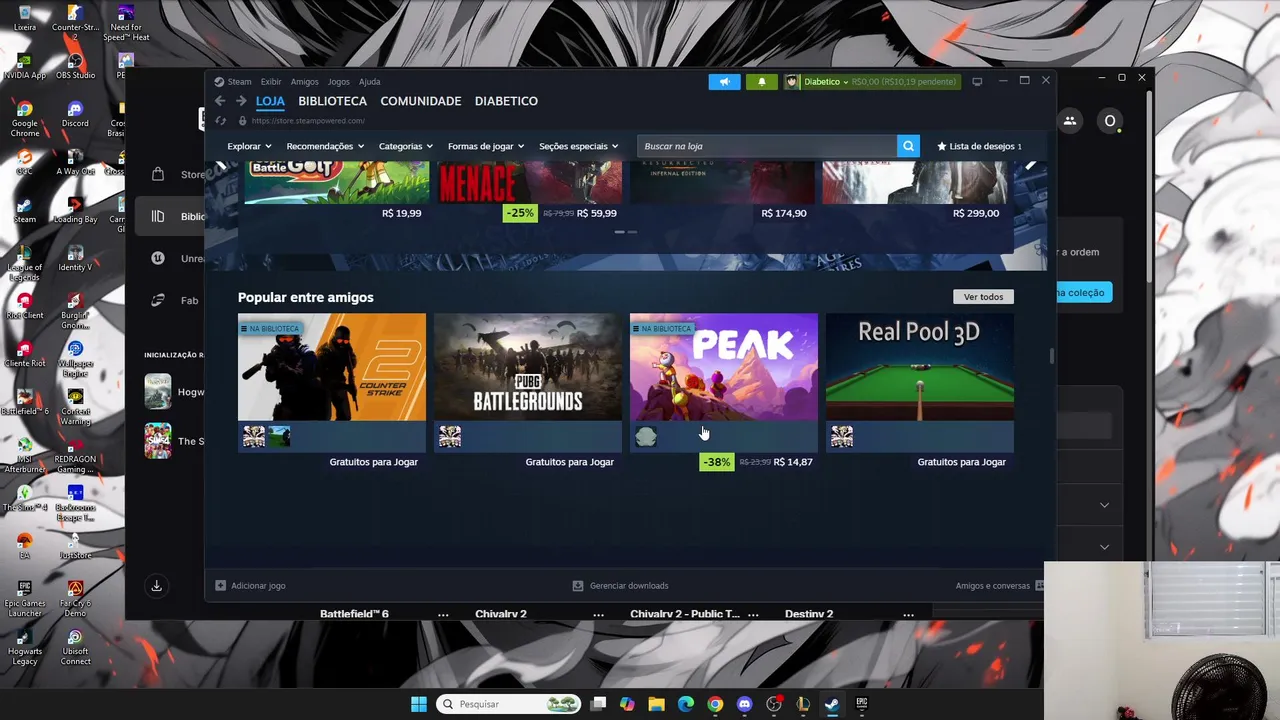Image resolution: width=1280 pixels, height=720 pixels.
Task: Click the Windows Start button
Action: click(x=419, y=704)
